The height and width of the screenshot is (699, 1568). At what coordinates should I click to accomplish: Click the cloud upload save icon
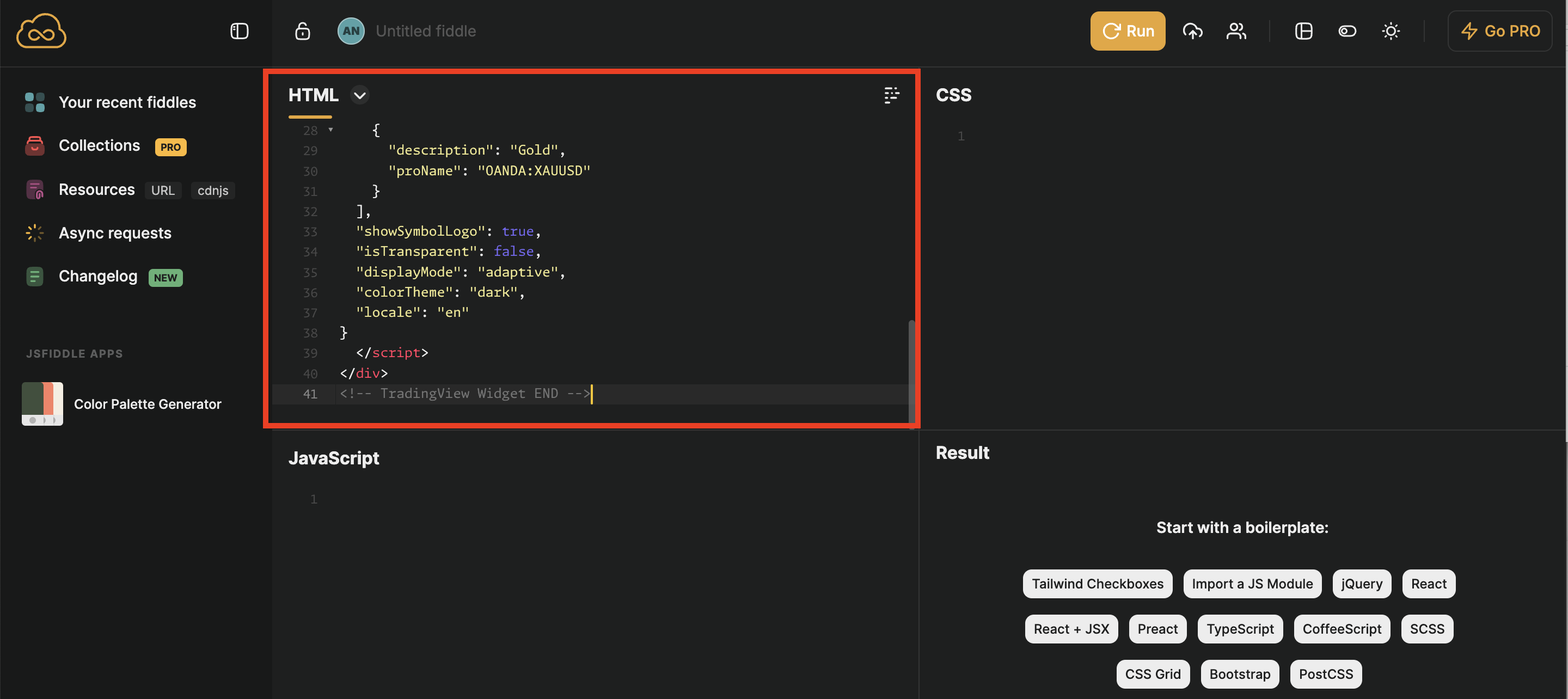1192,31
